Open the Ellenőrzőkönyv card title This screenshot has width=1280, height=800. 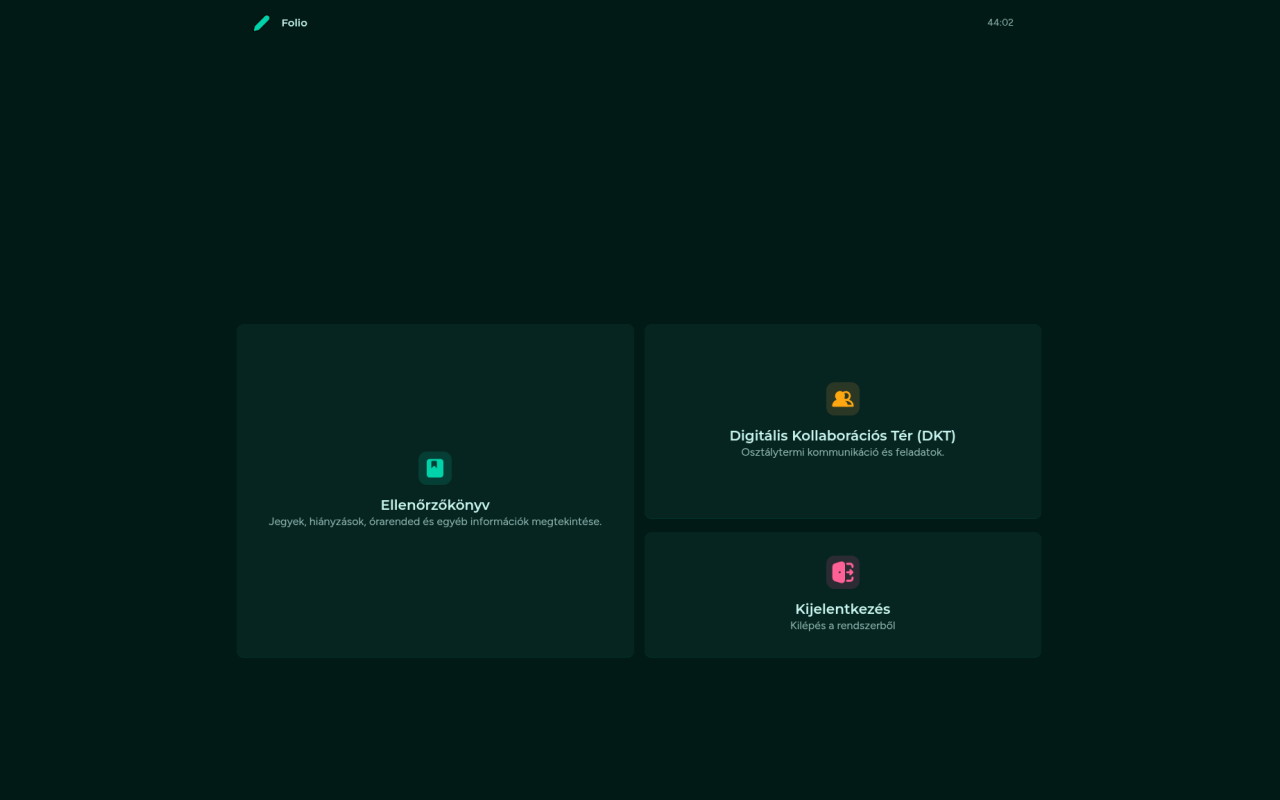(x=435, y=505)
